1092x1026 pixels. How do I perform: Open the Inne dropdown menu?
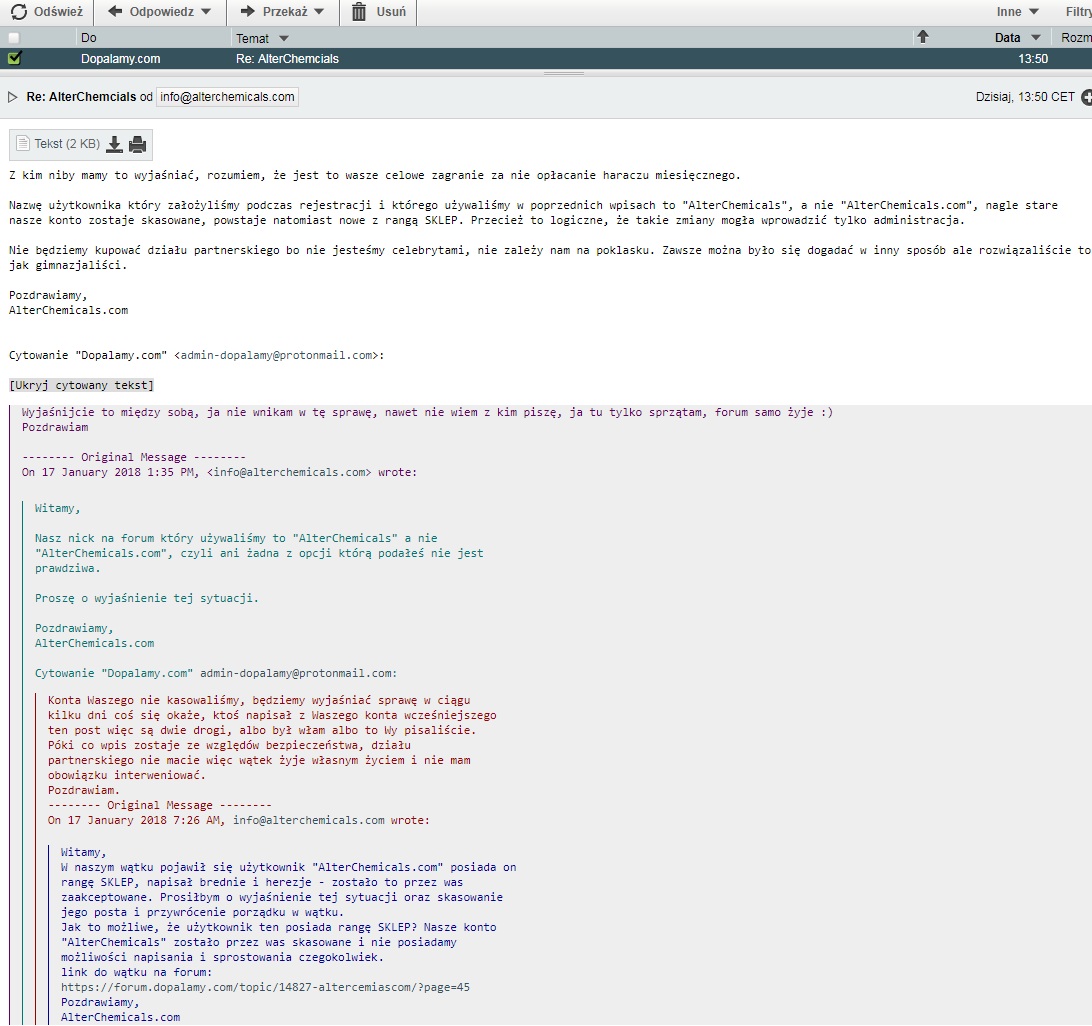point(1017,12)
